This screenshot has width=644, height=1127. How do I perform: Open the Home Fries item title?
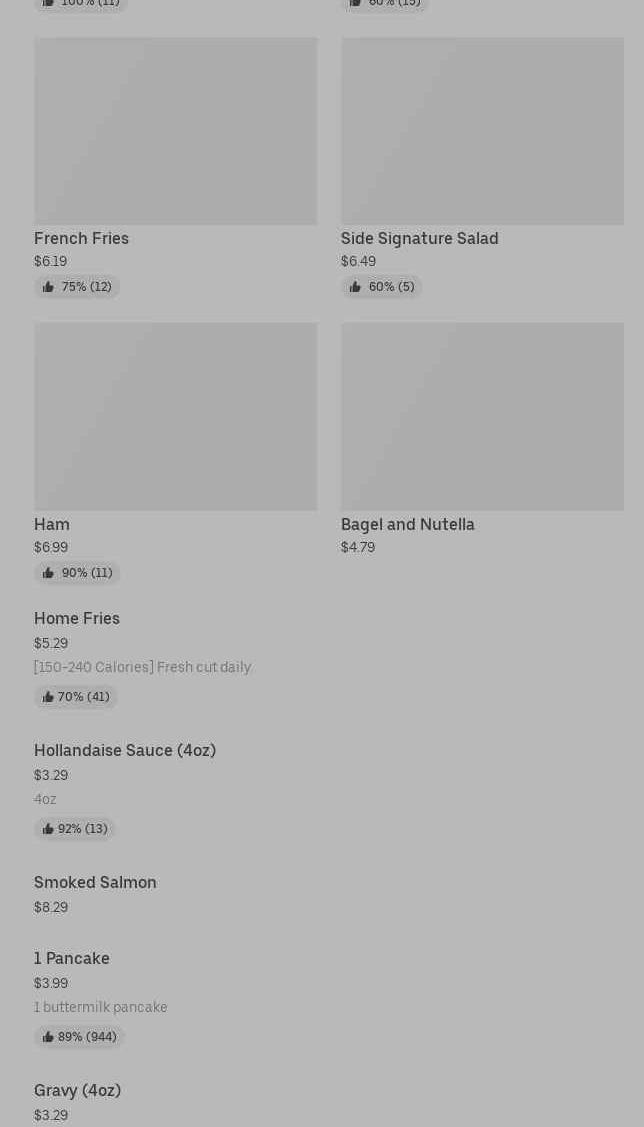point(77,619)
